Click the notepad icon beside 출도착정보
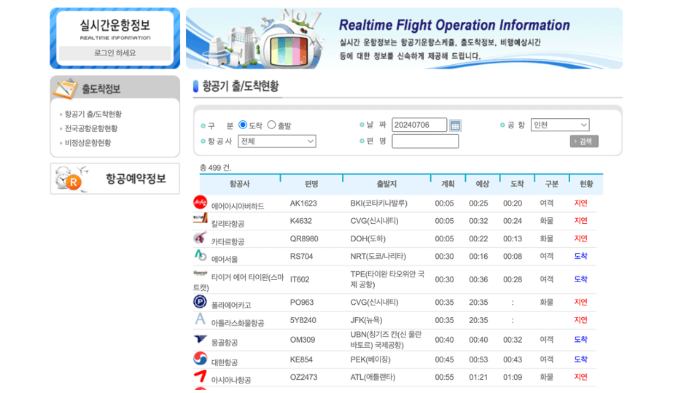Screen dimensions: 700x393 65,88
